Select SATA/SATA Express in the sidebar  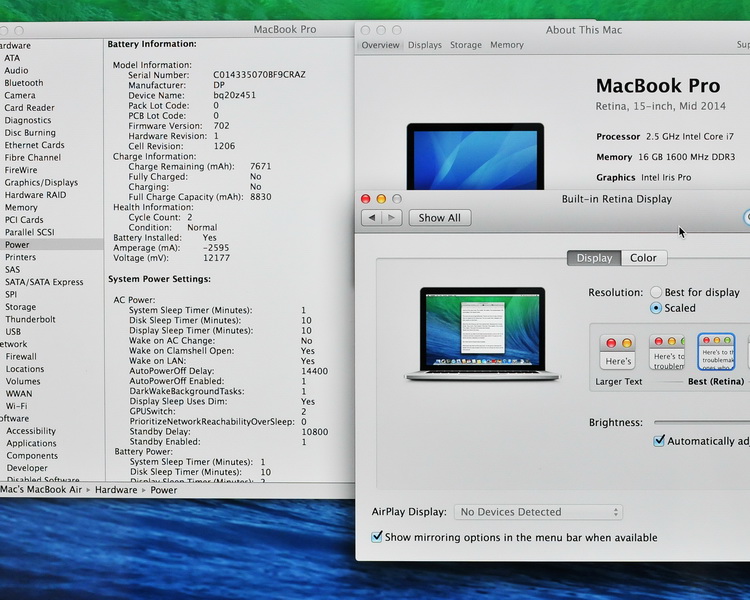[x=44, y=282]
